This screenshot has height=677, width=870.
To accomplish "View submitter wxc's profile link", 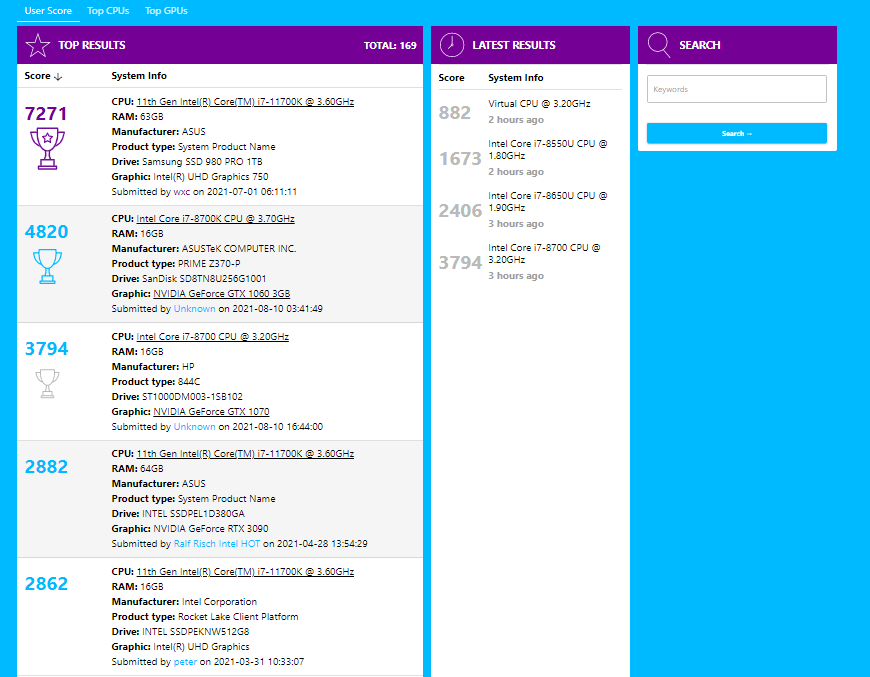I will (x=181, y=191).
